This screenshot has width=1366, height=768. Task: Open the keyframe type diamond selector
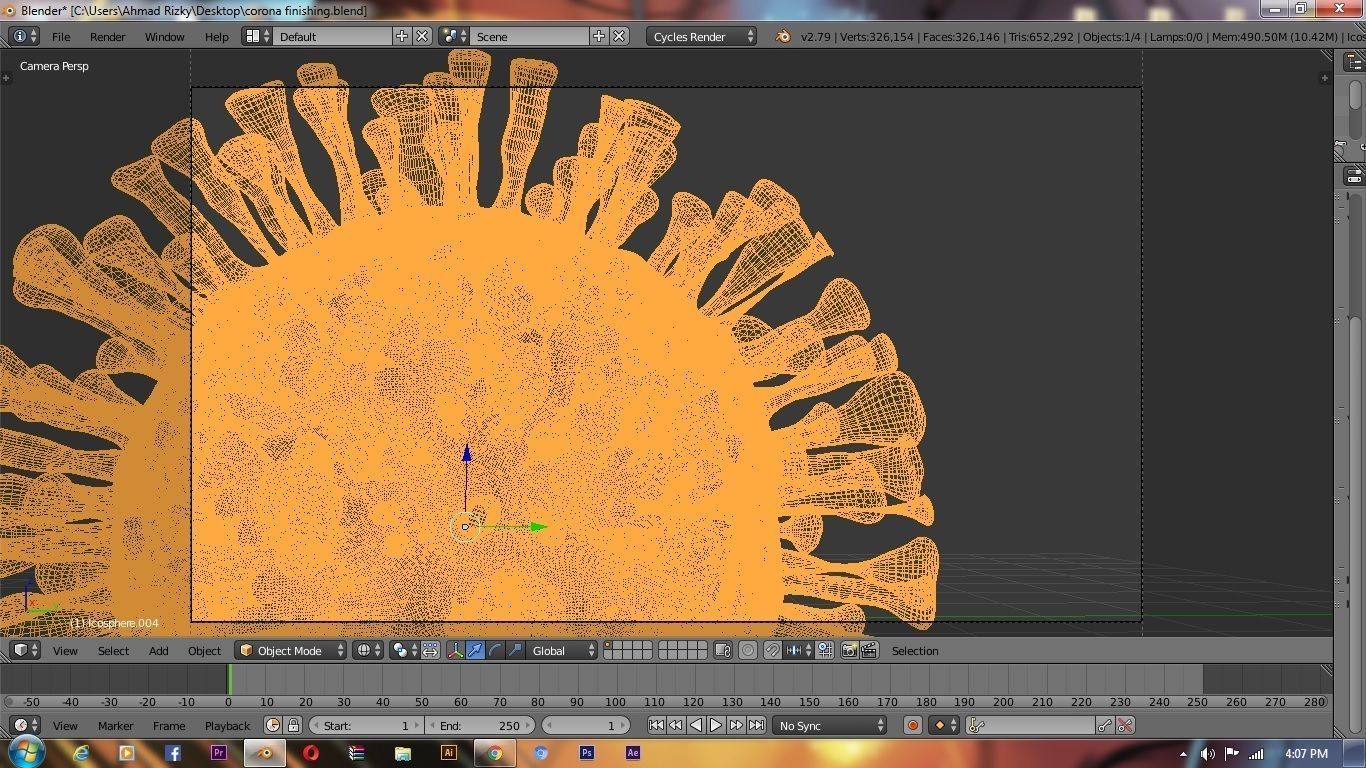(944, 725)
